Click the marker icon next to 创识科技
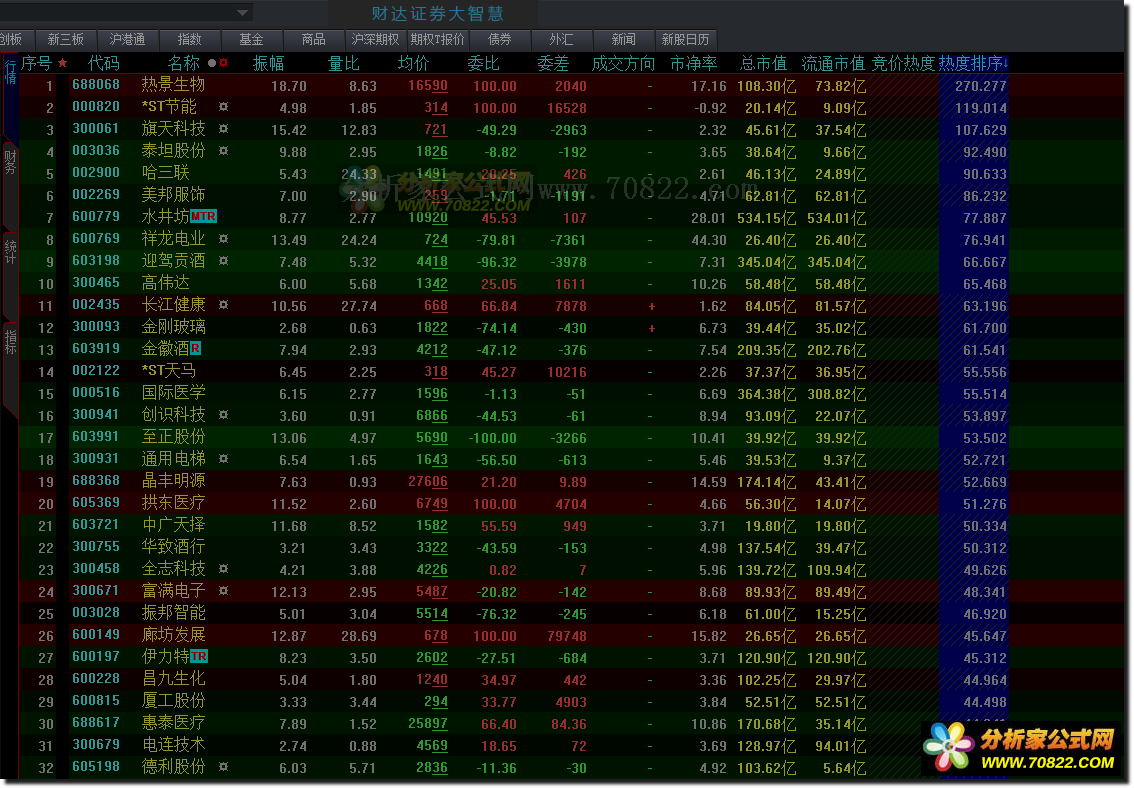Screen dimensions: 1134x788 pyautogui.click(x=223, y=414)
